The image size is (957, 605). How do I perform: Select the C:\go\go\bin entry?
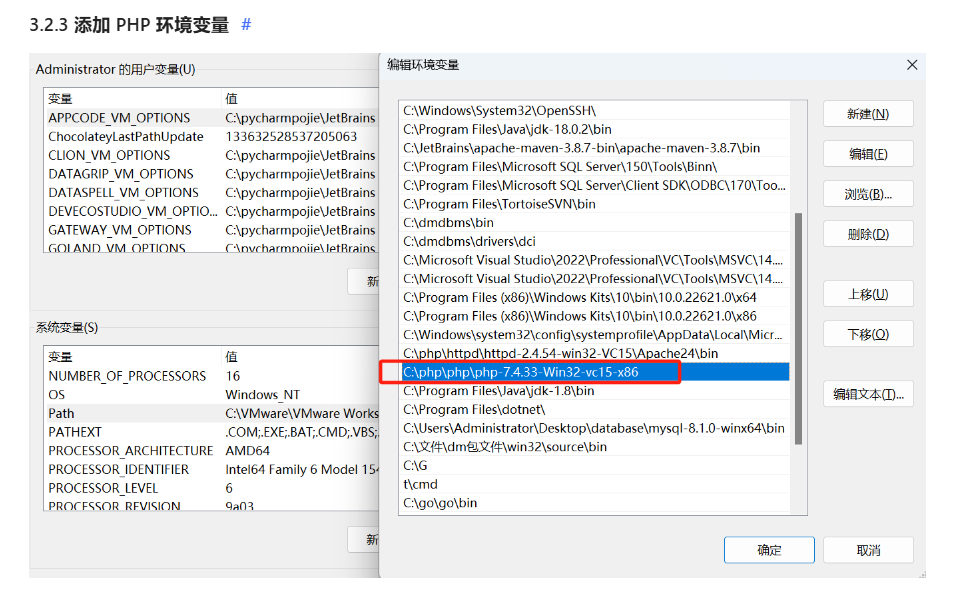tap(595, 503)
